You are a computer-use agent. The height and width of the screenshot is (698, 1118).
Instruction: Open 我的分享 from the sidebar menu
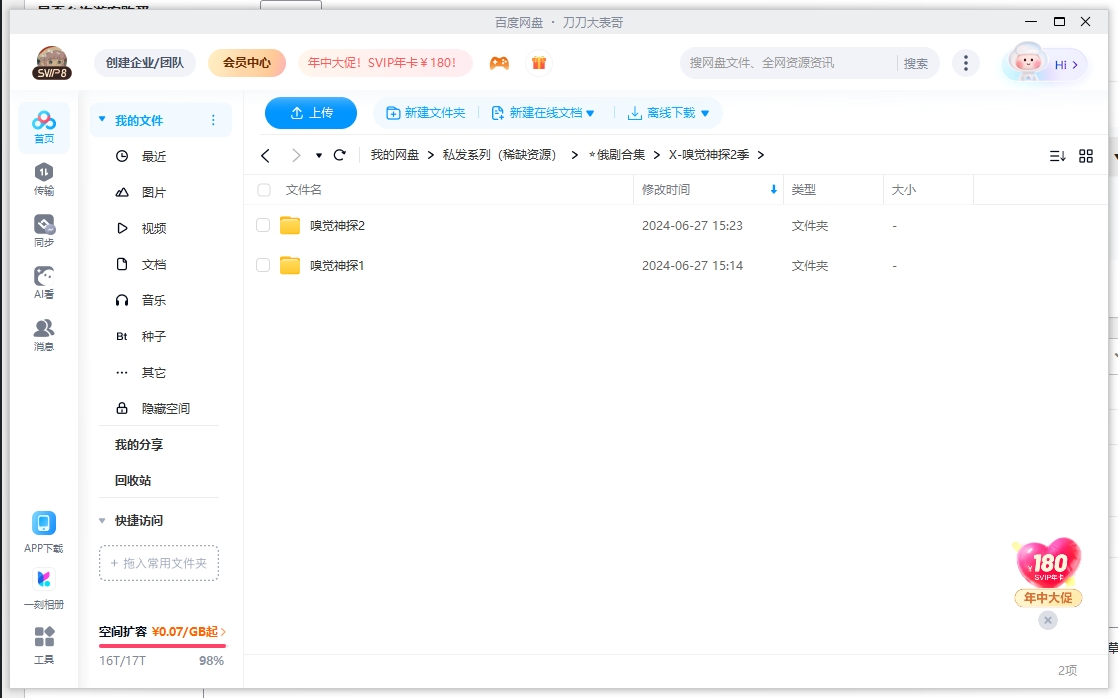pos(139,444)
